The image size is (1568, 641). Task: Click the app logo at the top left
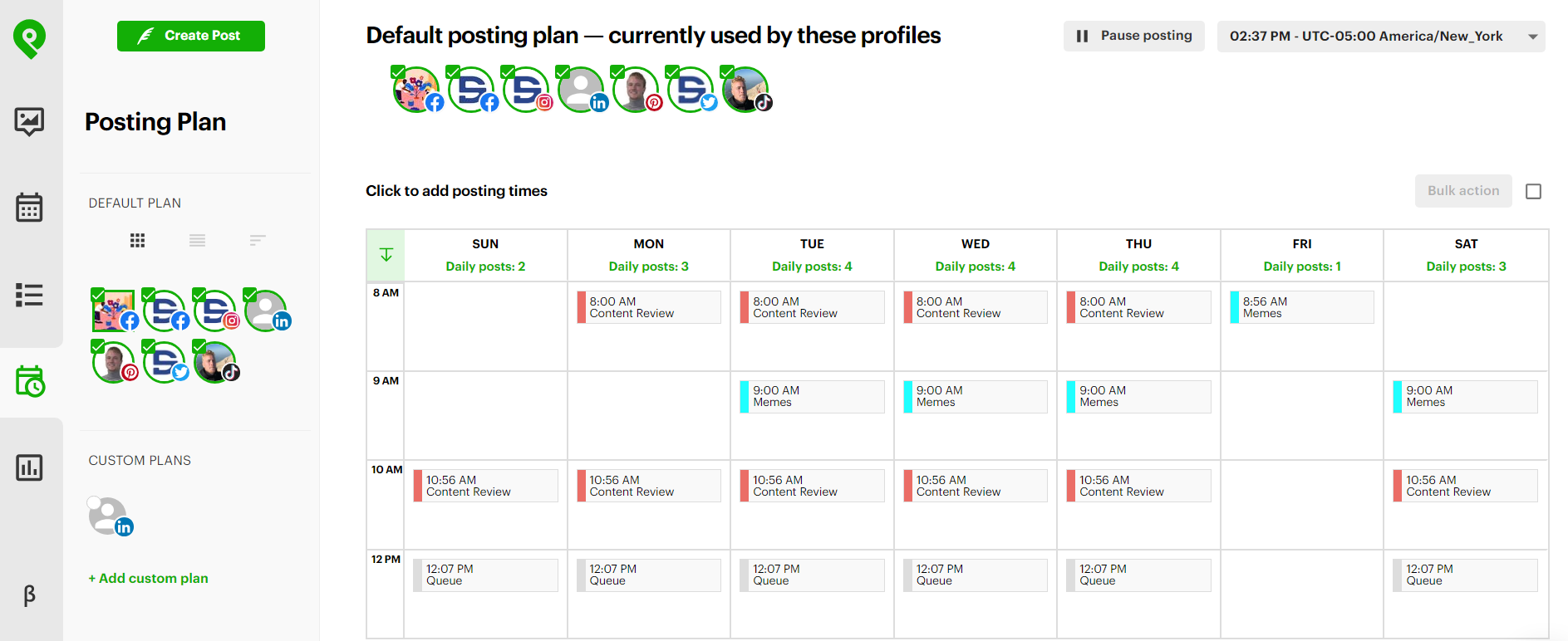pyautogui.click(x=30, y=37)
